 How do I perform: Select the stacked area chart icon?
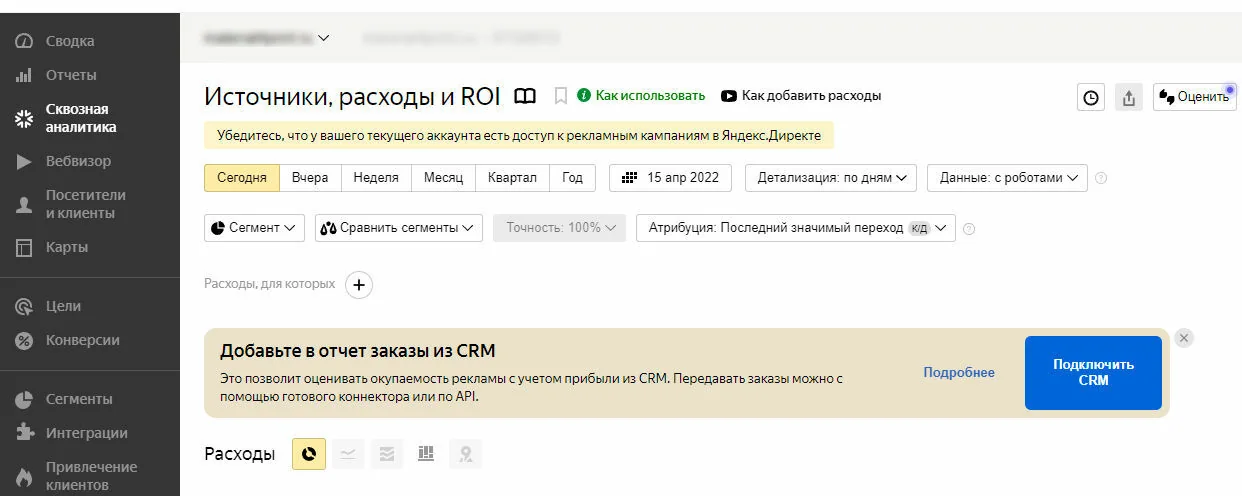coord(387,454)
